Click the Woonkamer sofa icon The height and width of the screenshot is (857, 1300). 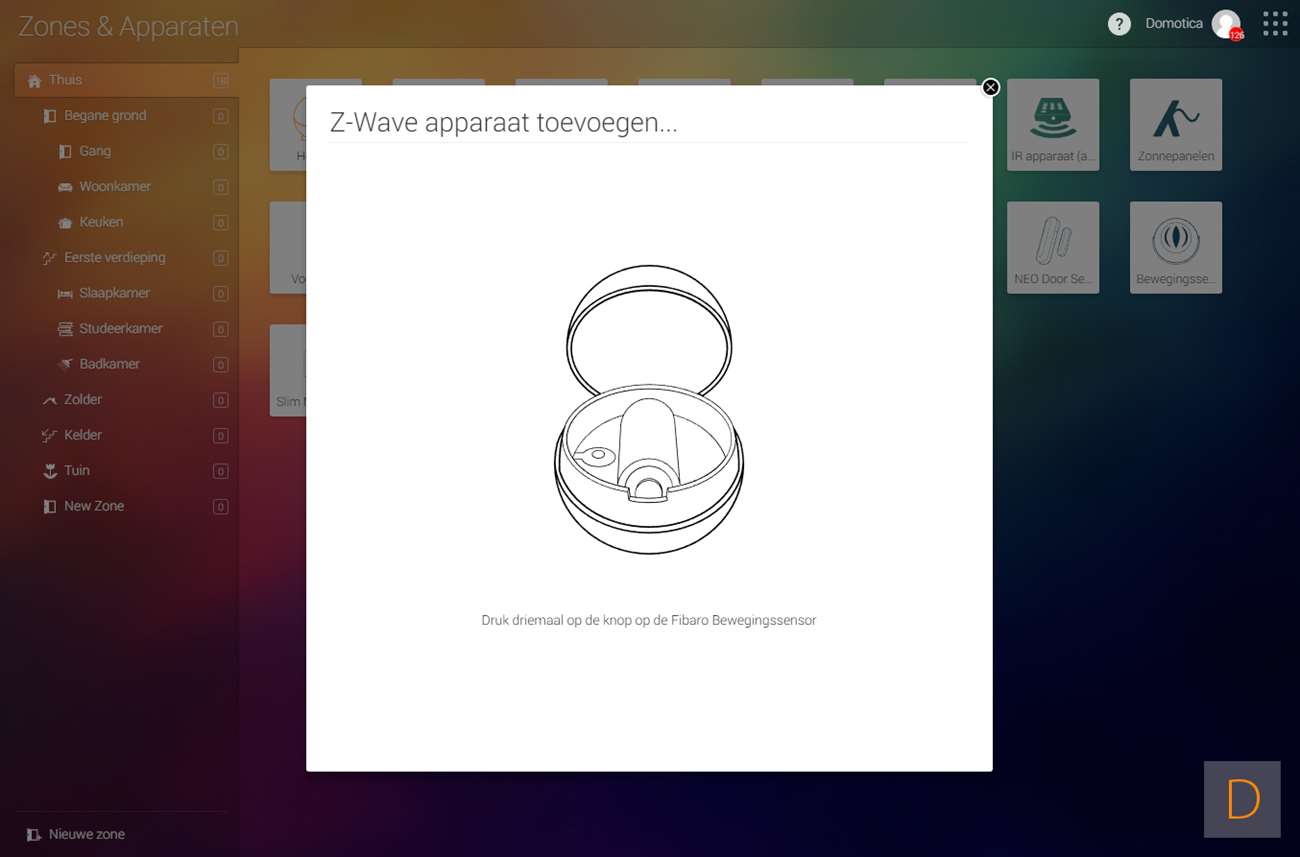coord(65,187)
